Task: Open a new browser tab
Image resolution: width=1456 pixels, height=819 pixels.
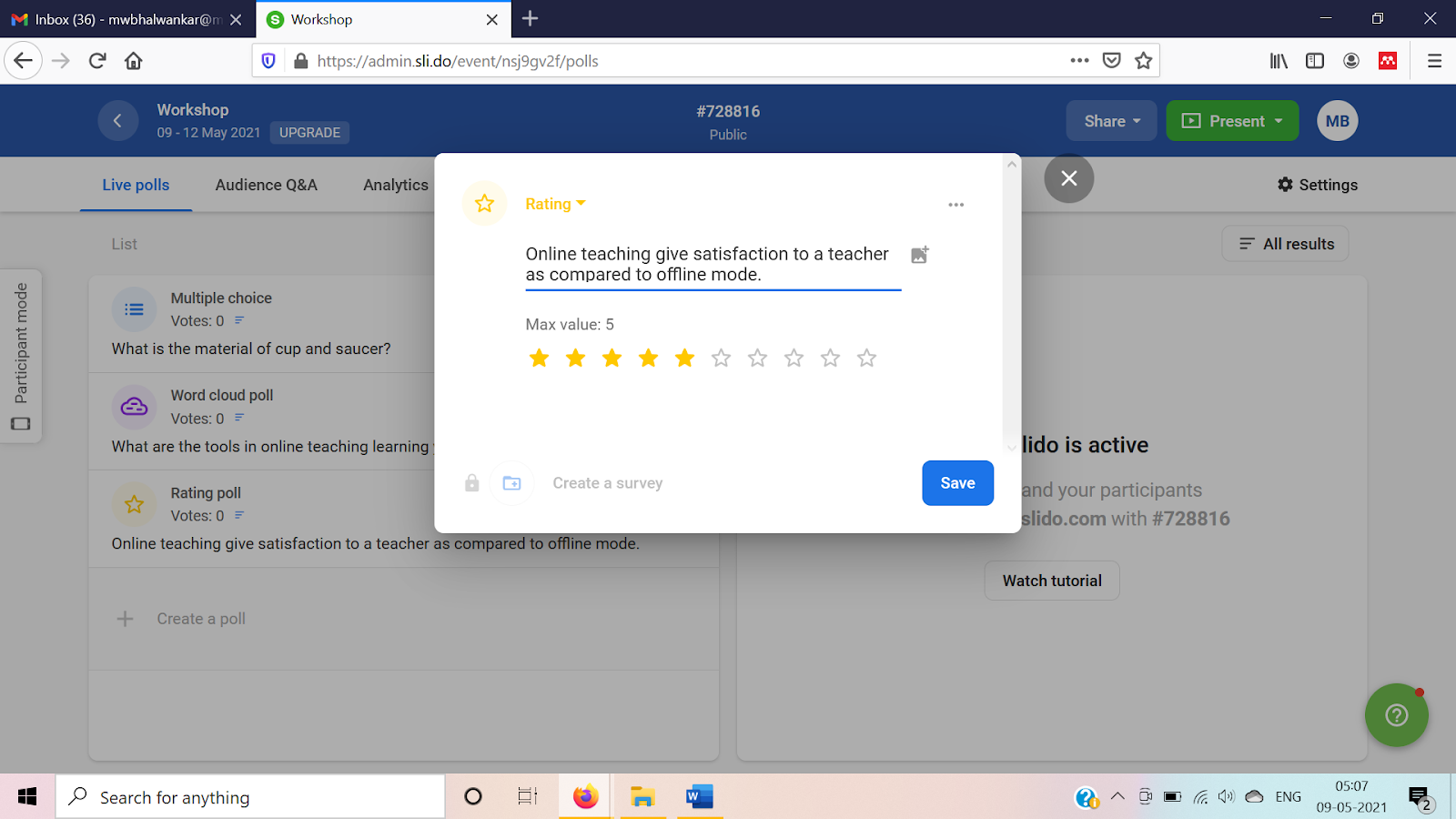Action: (x=530, y=18)
